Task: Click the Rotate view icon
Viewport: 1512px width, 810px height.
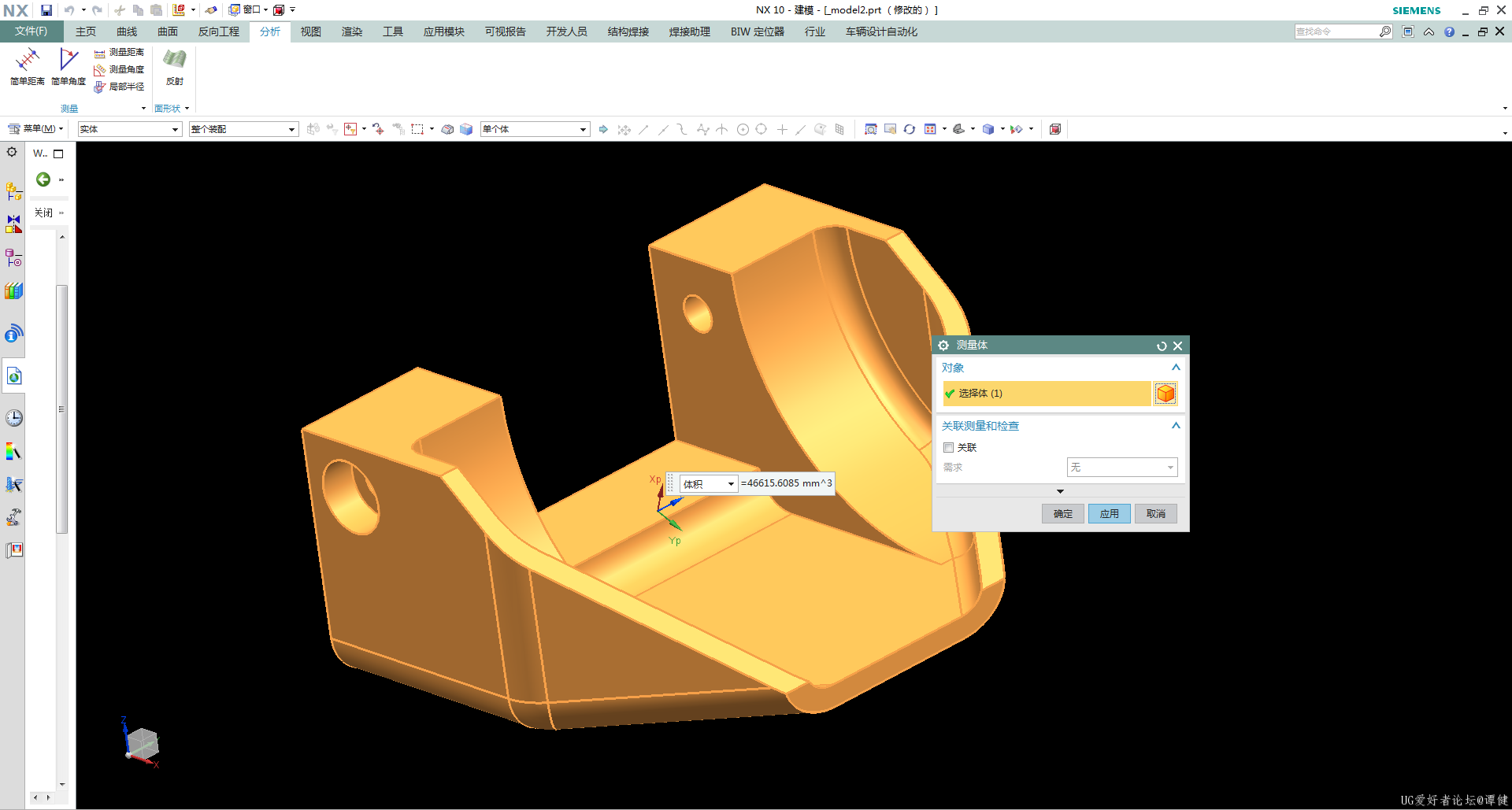Action: 910,129
